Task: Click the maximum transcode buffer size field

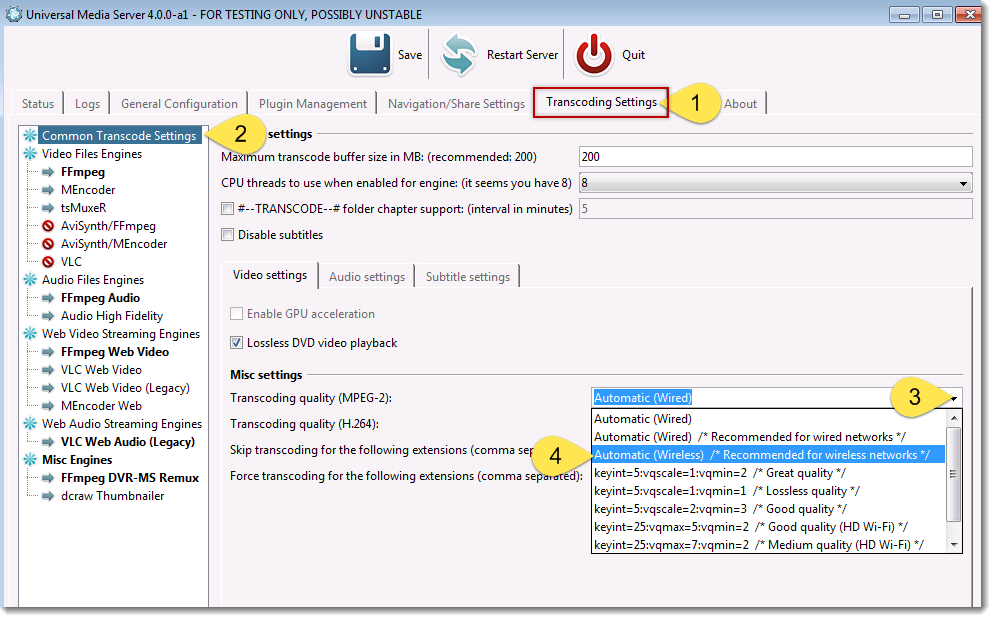Action: [x=776, y=157]
